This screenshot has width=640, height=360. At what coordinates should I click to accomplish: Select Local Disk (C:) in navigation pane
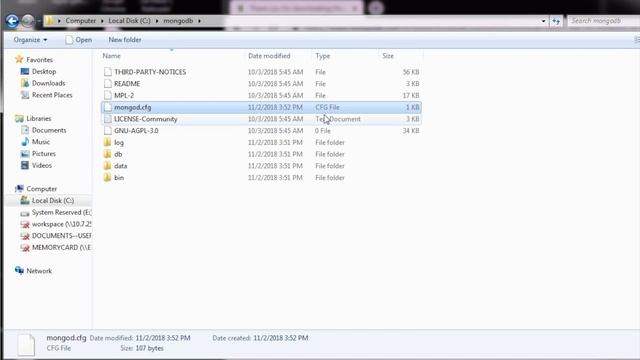coord(53,201)
